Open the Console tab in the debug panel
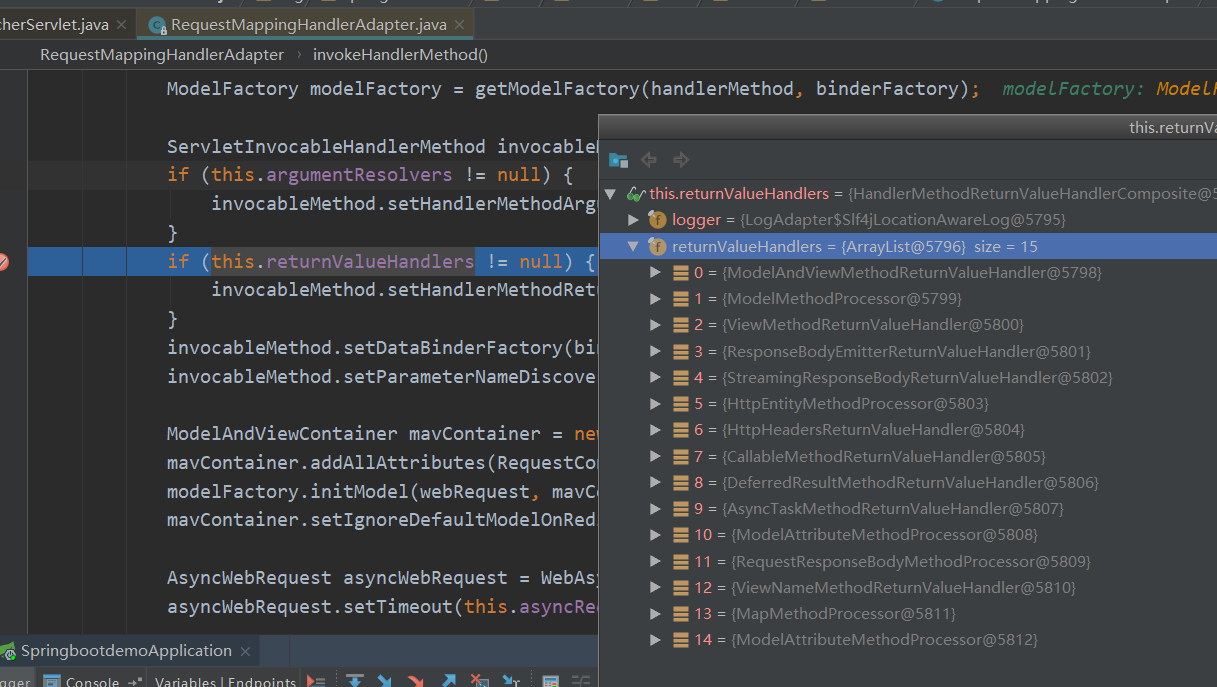 (x=93, y=681)
